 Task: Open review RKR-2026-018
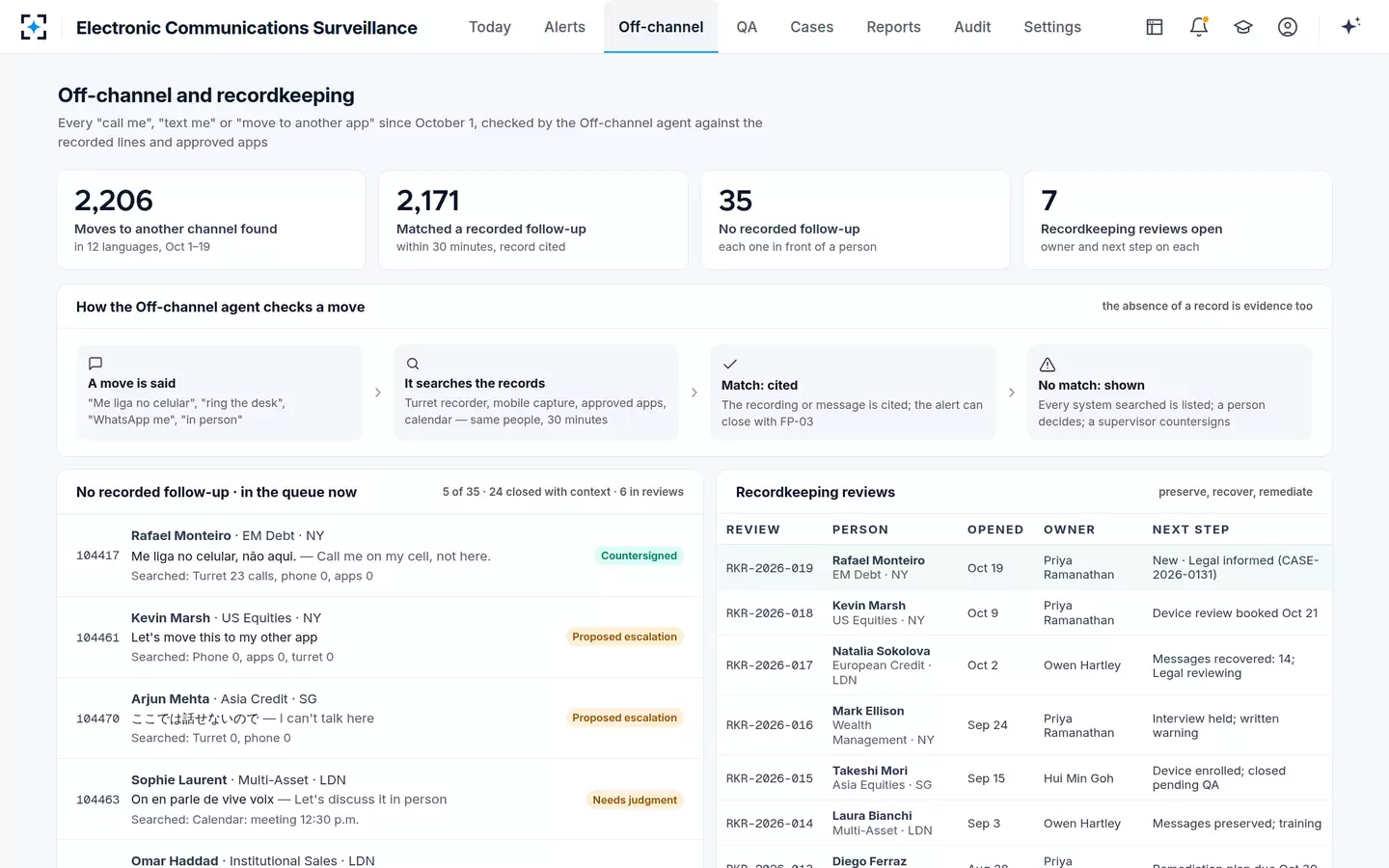point(1024,613)
